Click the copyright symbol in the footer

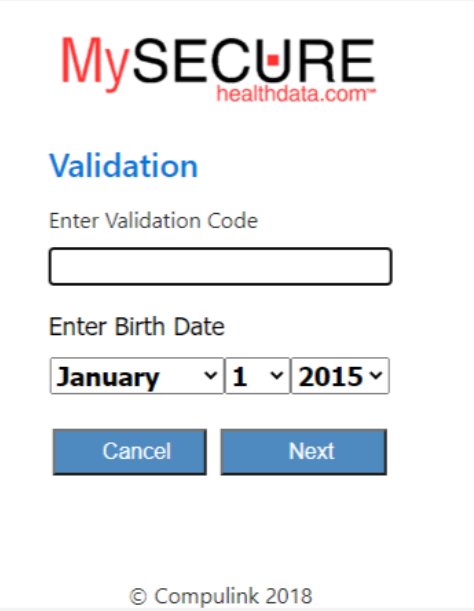click(138, 597)
